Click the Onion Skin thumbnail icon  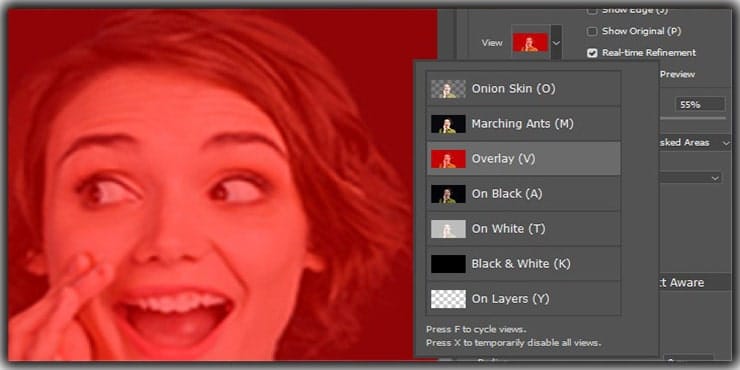[x=448, y=89]
